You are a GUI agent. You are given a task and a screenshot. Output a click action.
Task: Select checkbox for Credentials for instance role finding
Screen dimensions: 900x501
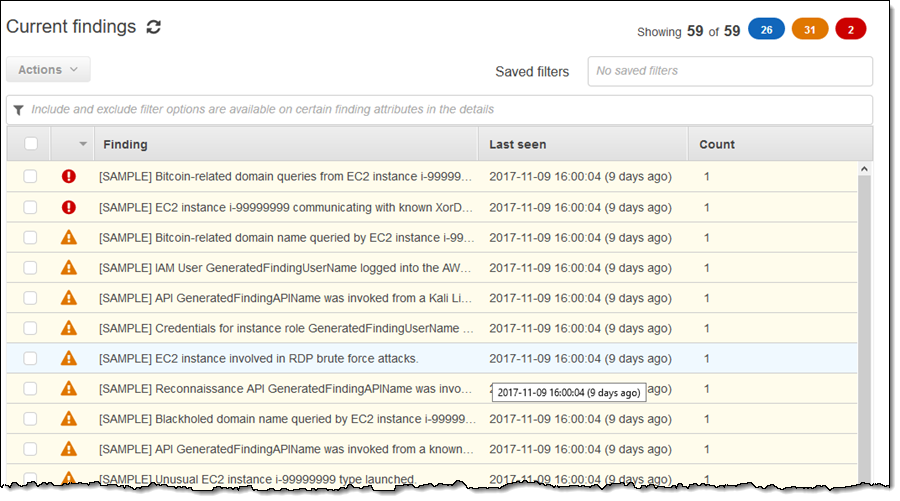[31, 328]
